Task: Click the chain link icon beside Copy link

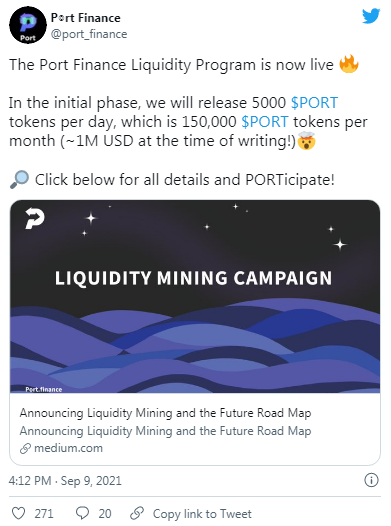Action: pos(137,513)
